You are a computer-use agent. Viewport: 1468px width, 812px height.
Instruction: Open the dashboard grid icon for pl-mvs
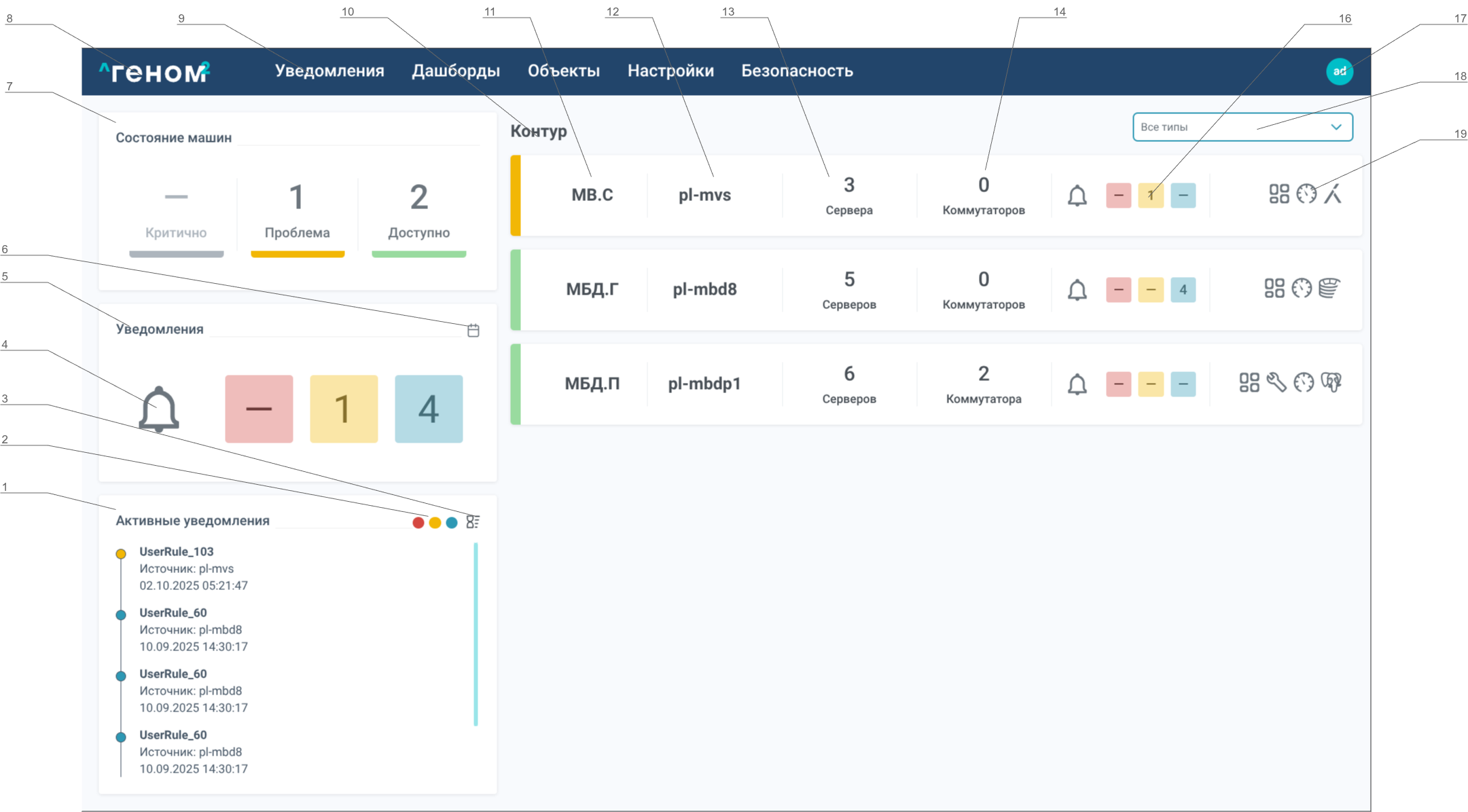1280,196
